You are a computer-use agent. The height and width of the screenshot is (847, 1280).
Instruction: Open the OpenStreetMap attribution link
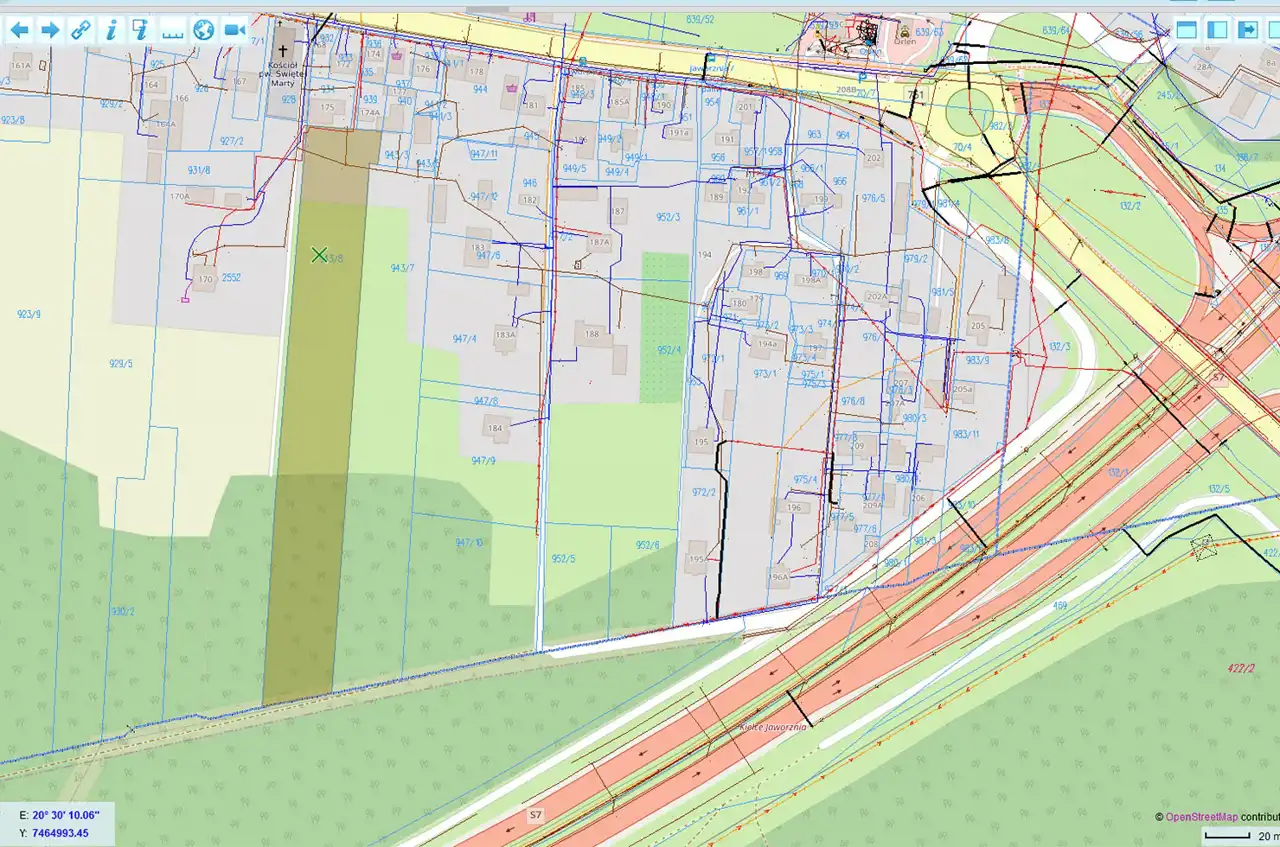(1201, 817)
